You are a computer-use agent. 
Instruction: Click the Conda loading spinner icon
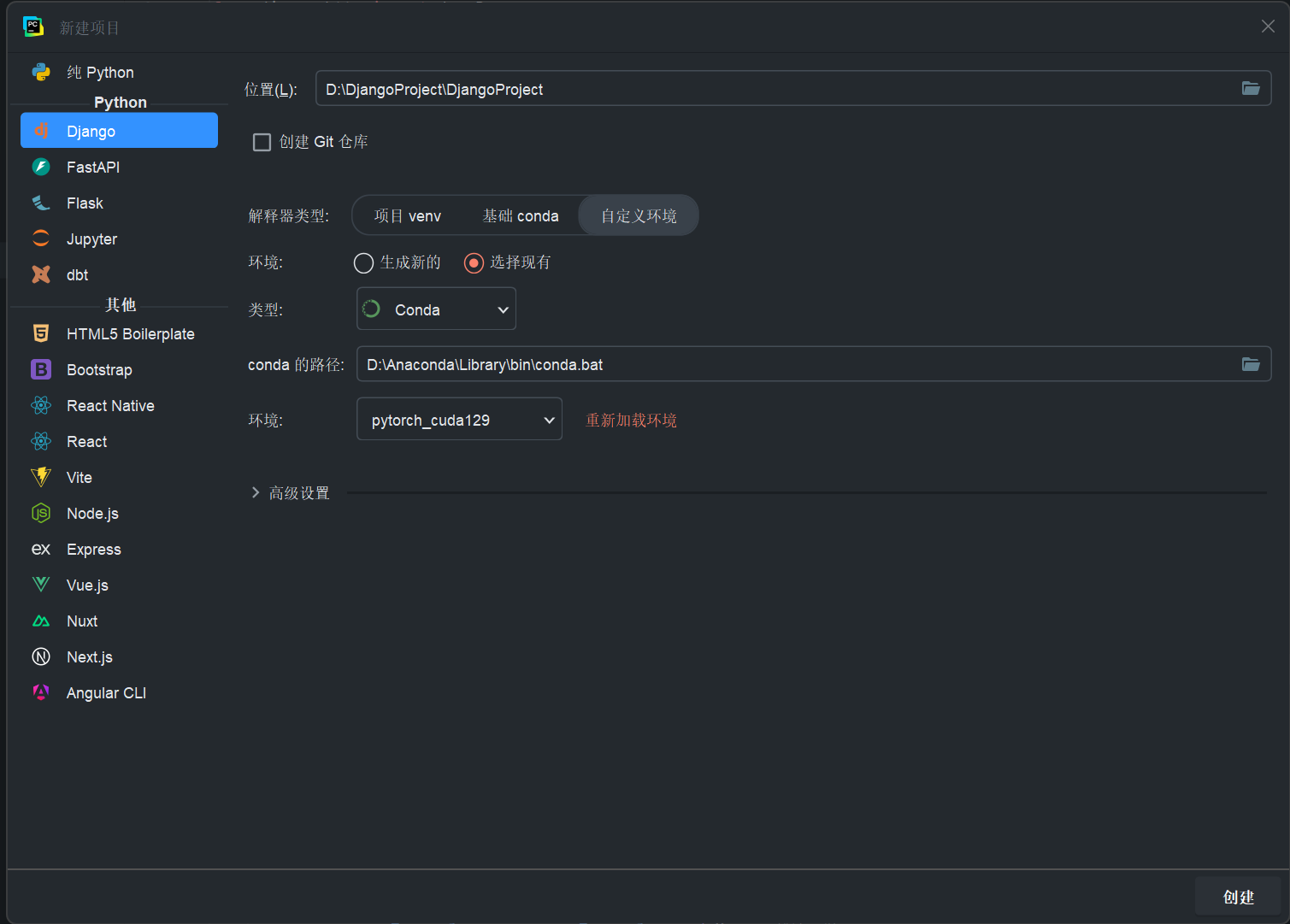coord(371,309)
